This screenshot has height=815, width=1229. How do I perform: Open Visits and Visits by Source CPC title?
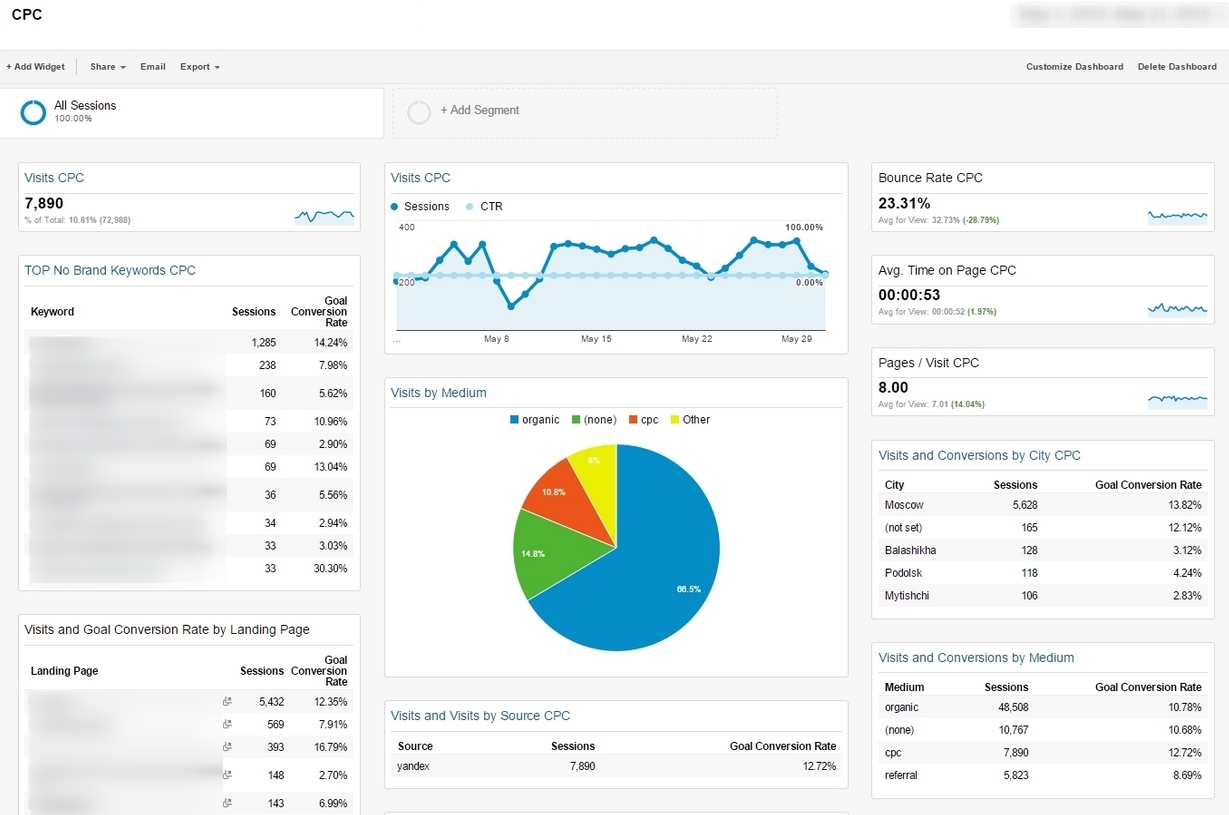pyautogui.click(x=481, y=716)
